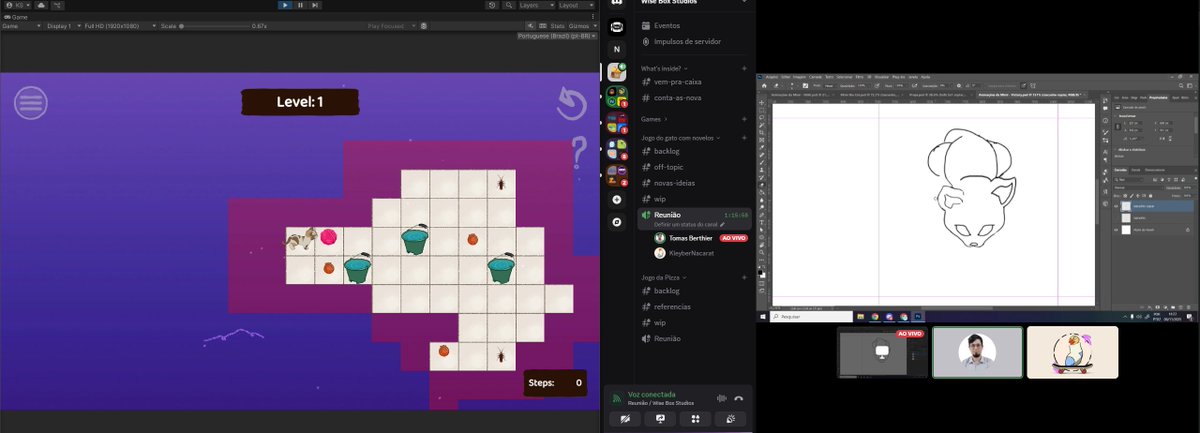Click the in-game restart arrow icon

tap(571, 104)
